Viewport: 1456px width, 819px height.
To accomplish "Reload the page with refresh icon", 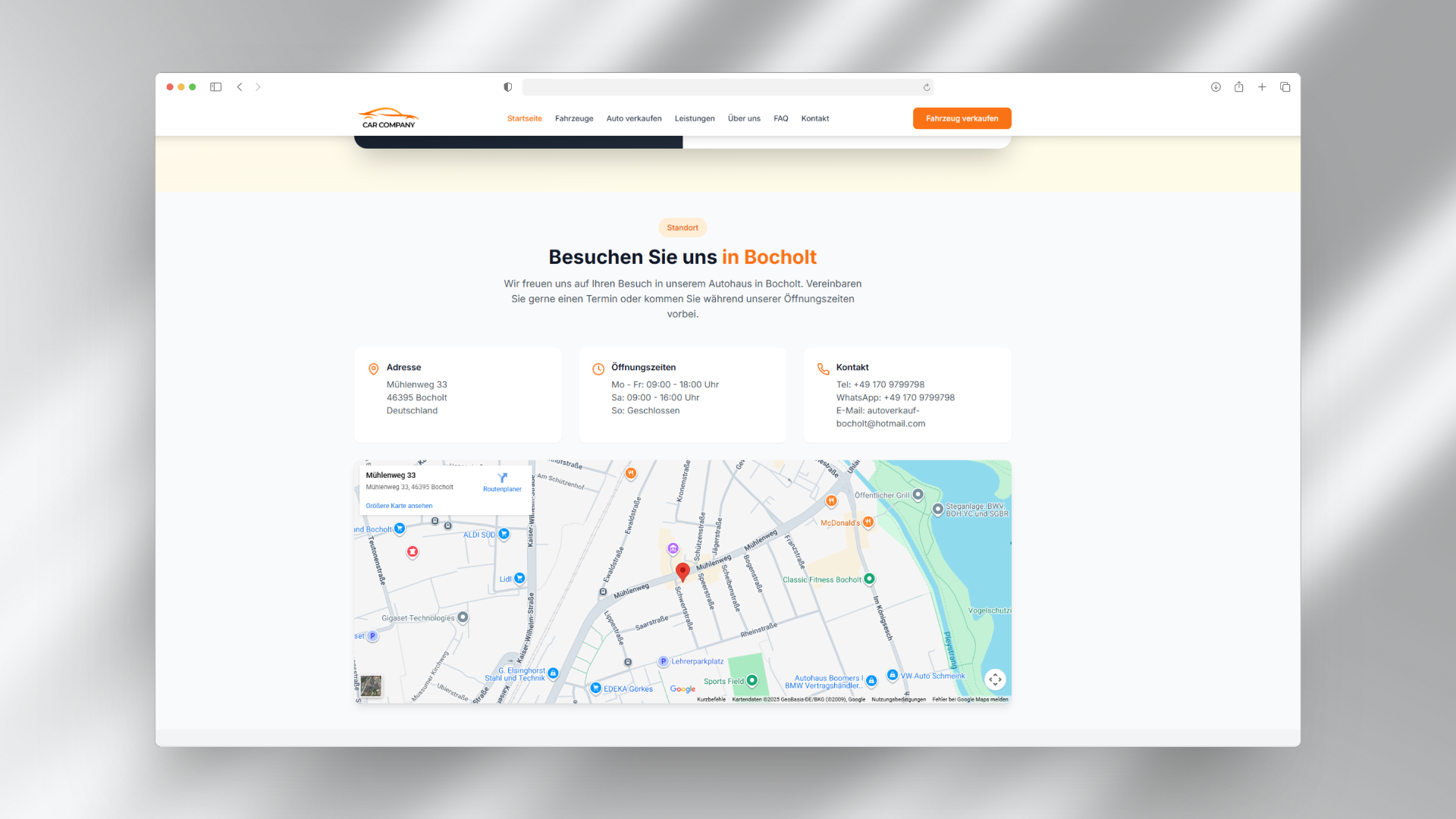I will coord(927,87).
